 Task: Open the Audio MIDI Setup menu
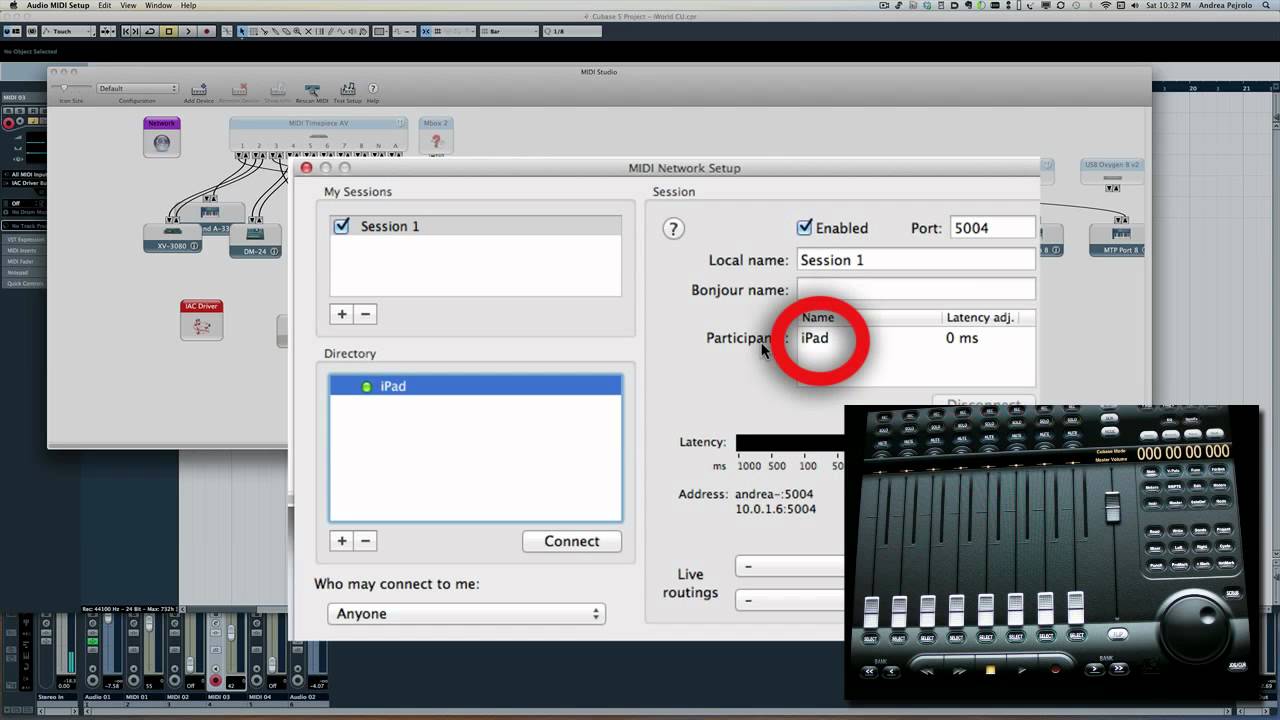click(x=58, y=6)
